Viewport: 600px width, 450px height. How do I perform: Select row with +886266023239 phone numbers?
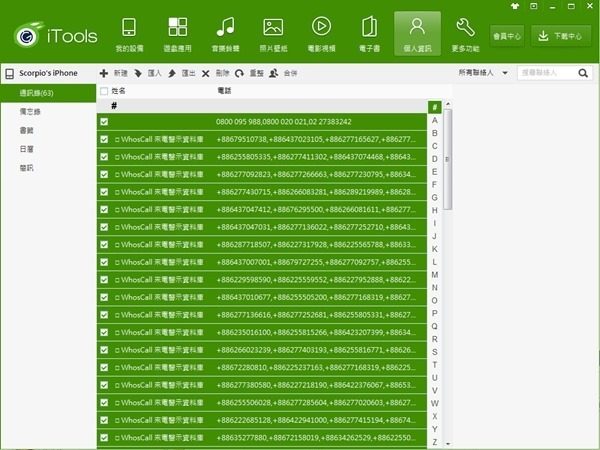pos(262,350)
